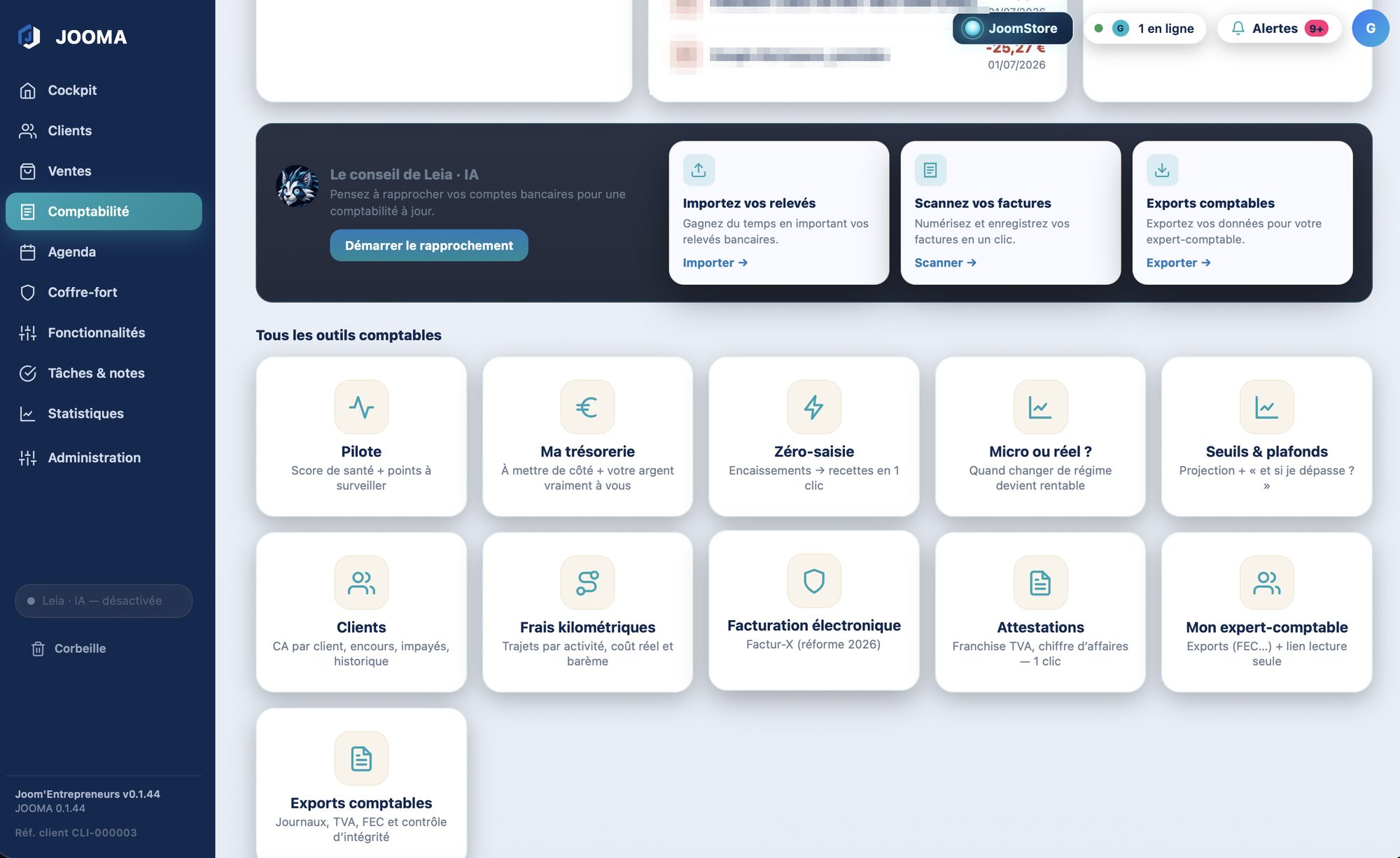Click the Réf. client CLI-000003 text
The image size is (1400, 858).
(76, 833)
